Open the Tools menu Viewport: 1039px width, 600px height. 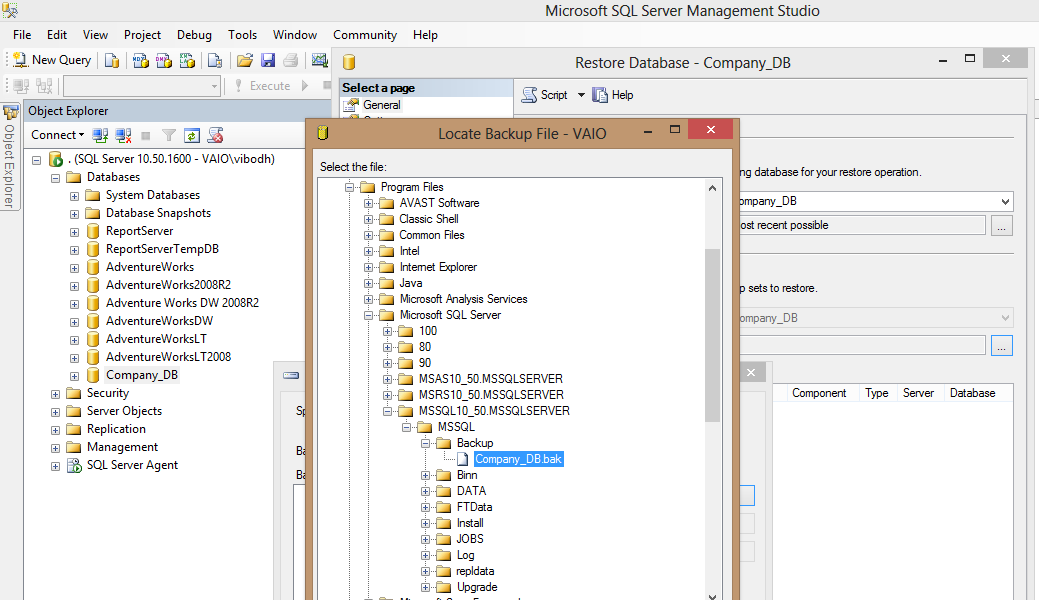242,34
